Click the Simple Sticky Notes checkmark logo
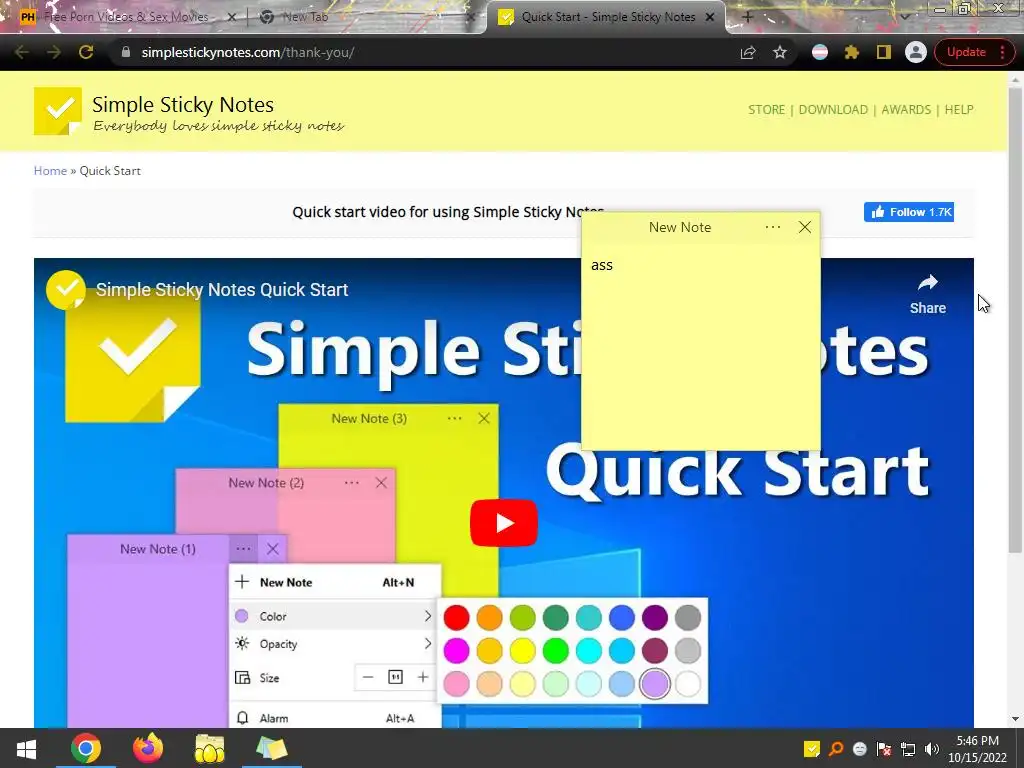The image size is (1024, 768). (58, 111)
